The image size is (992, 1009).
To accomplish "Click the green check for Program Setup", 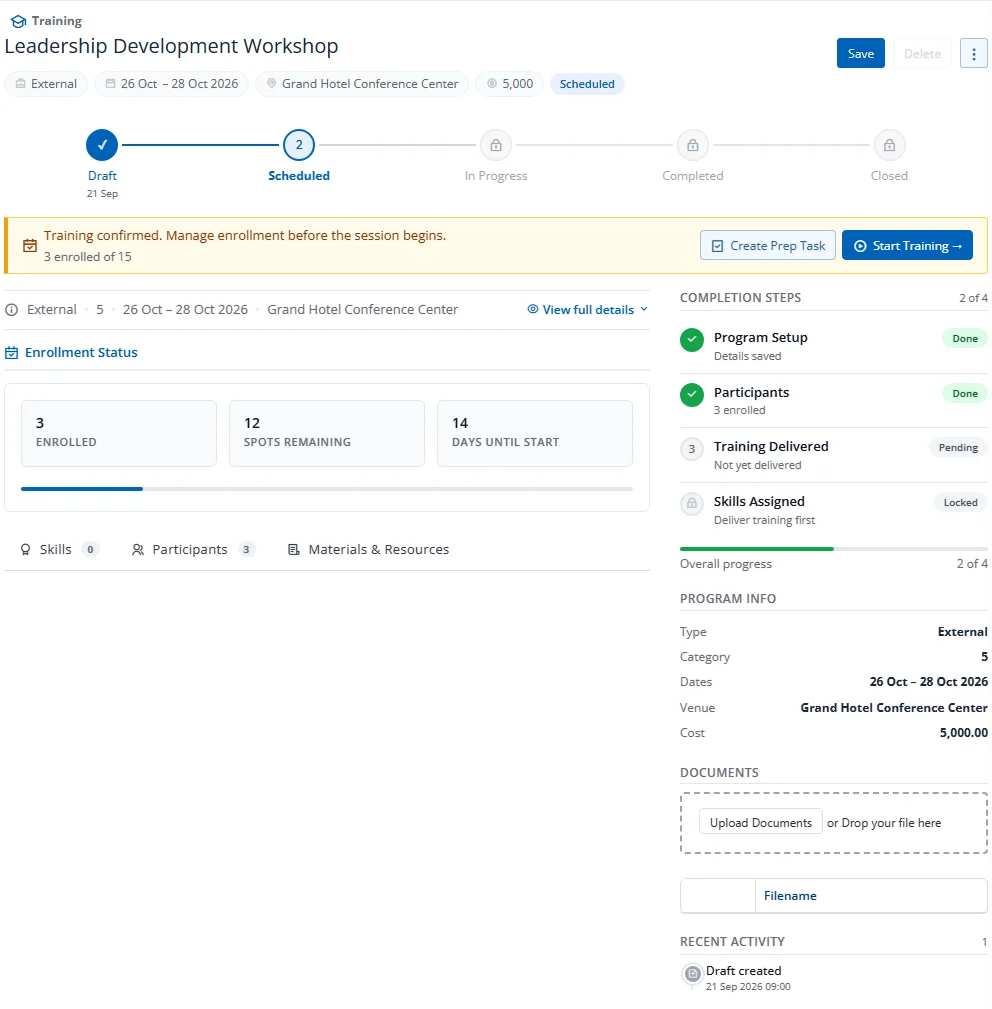I will [x=692, y=340].
